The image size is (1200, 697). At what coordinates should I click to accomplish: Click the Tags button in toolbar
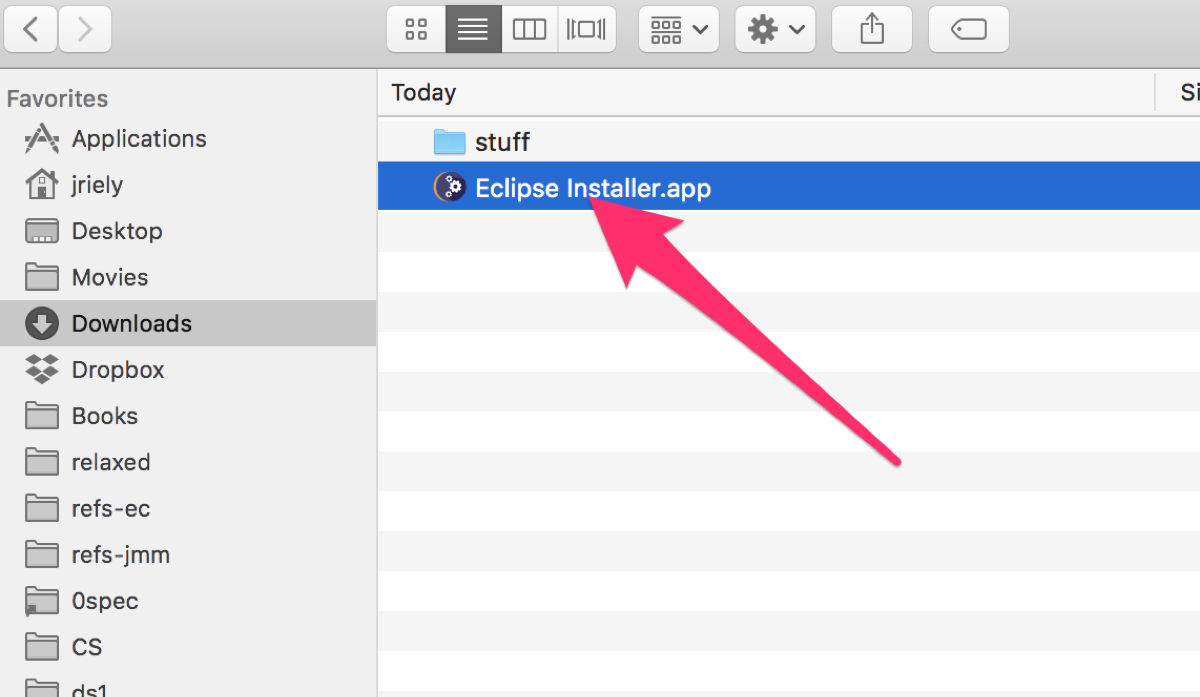[x=968, y=29]
